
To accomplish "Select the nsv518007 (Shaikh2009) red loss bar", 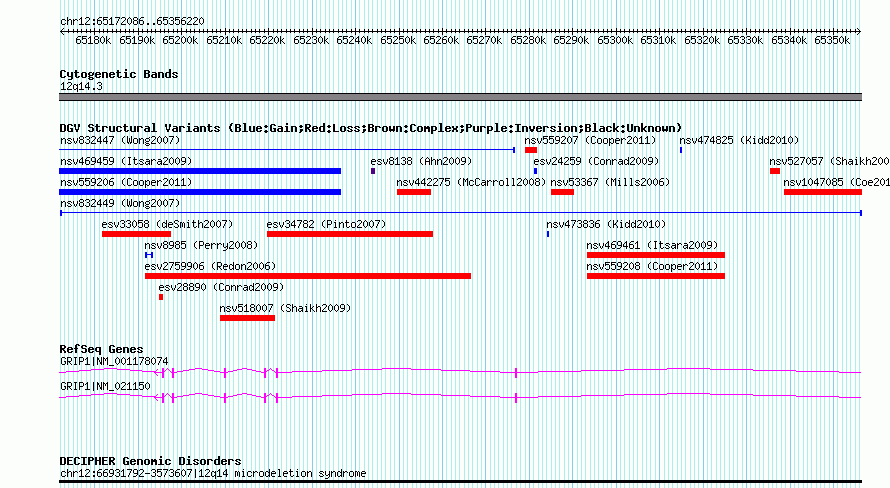I will click(x=247, y=318).
